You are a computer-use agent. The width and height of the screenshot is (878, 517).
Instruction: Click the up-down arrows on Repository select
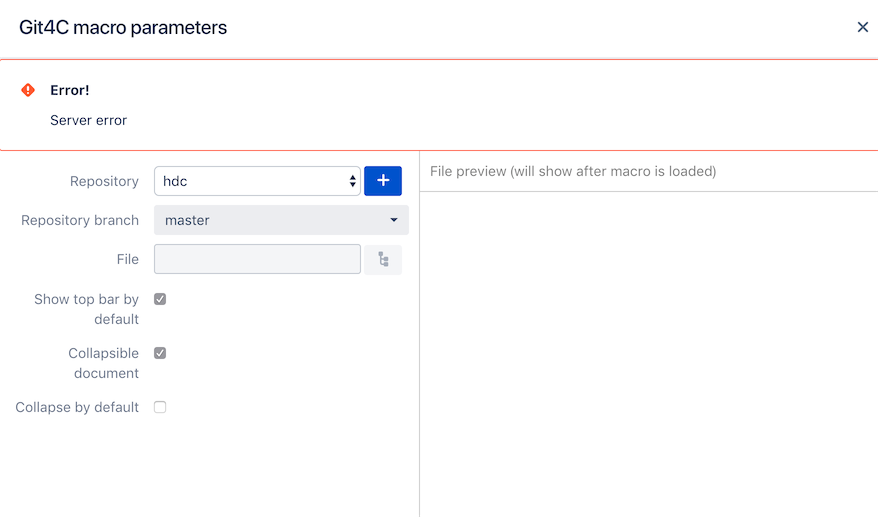click(x=352, y=181)
